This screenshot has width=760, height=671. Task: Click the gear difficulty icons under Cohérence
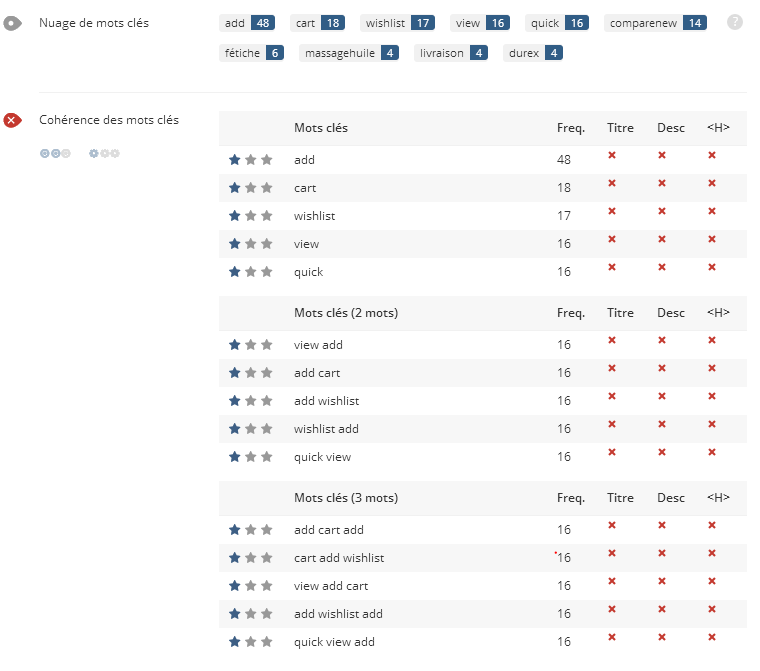[x=104, y=154]
